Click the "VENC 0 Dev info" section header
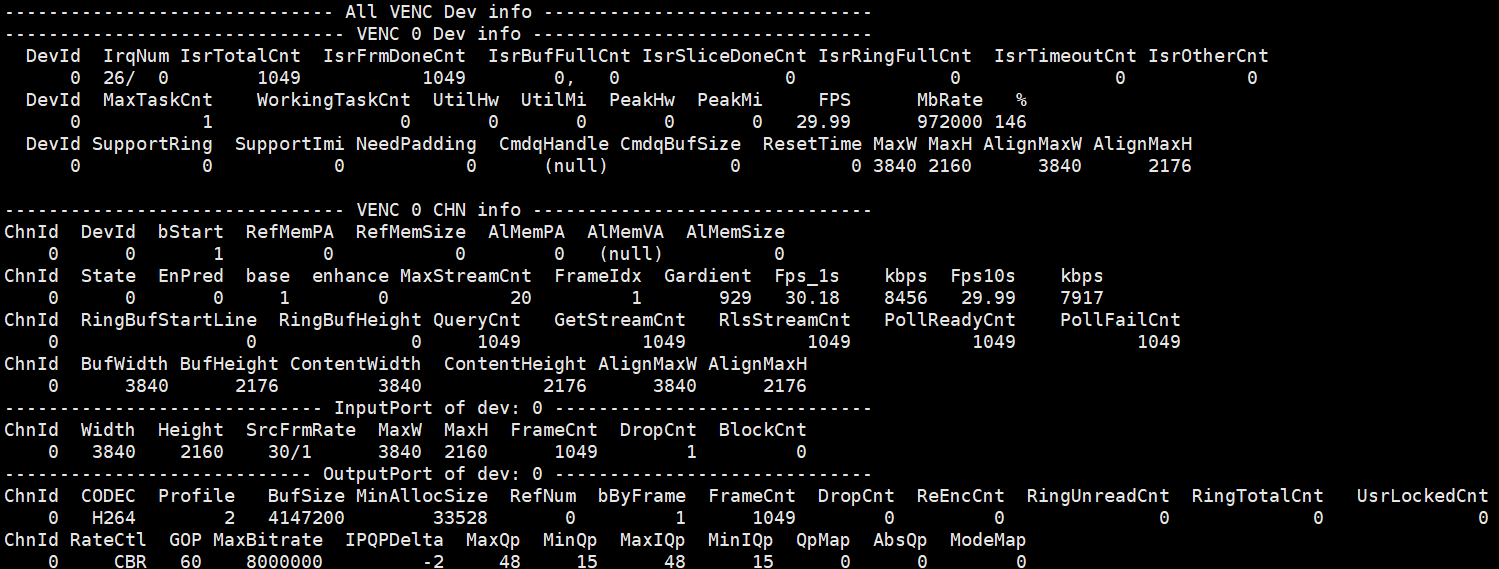1499x569 pixels. coord(438,34)
